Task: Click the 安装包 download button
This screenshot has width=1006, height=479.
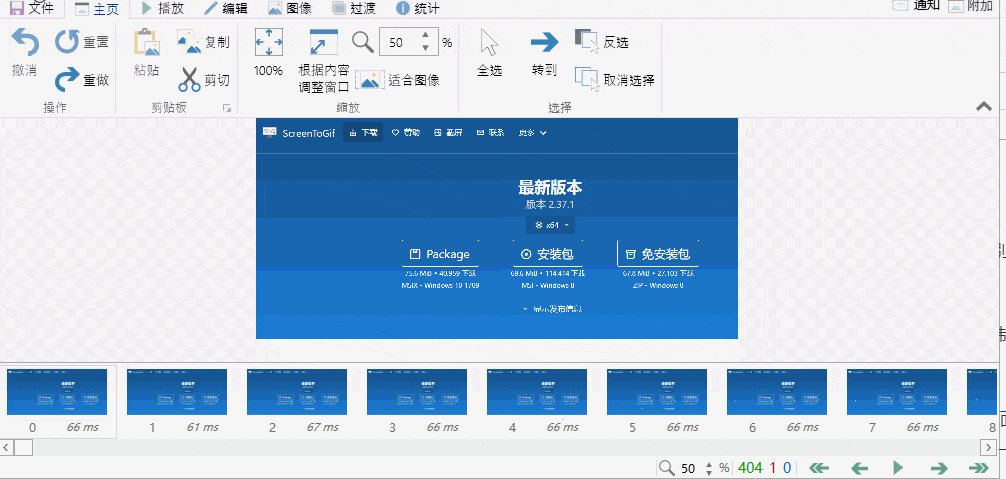Action: pyautogui.click(x=548, y=254)
